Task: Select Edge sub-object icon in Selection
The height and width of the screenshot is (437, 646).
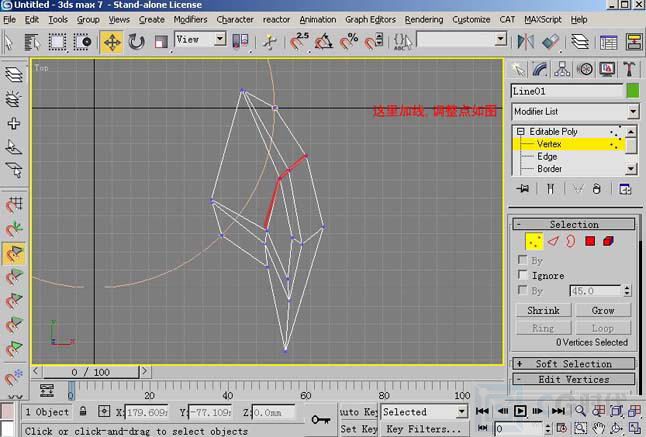Action: click(x=553, y=241)
